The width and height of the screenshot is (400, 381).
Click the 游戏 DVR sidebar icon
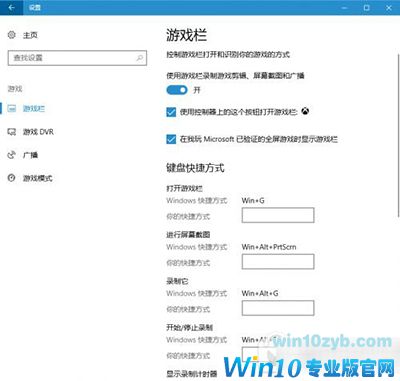tap(12, 132)
